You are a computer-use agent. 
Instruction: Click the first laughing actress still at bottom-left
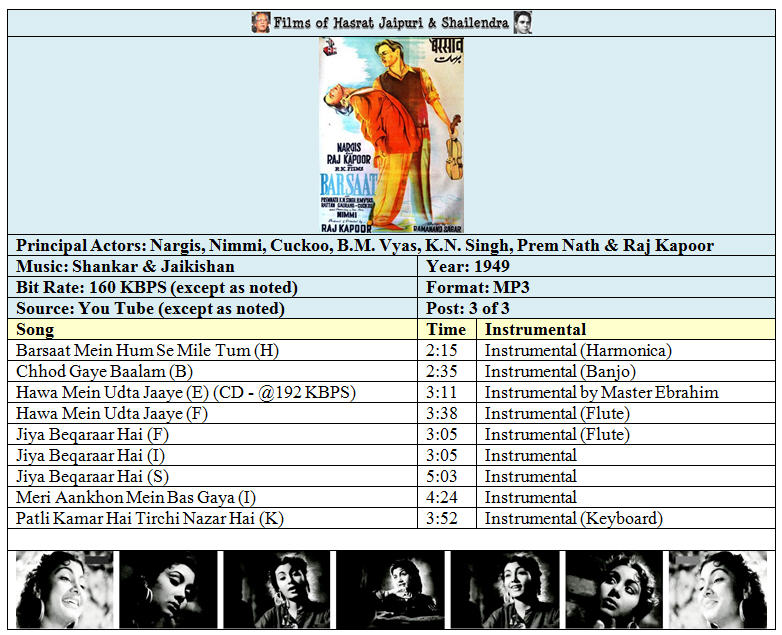65,589
